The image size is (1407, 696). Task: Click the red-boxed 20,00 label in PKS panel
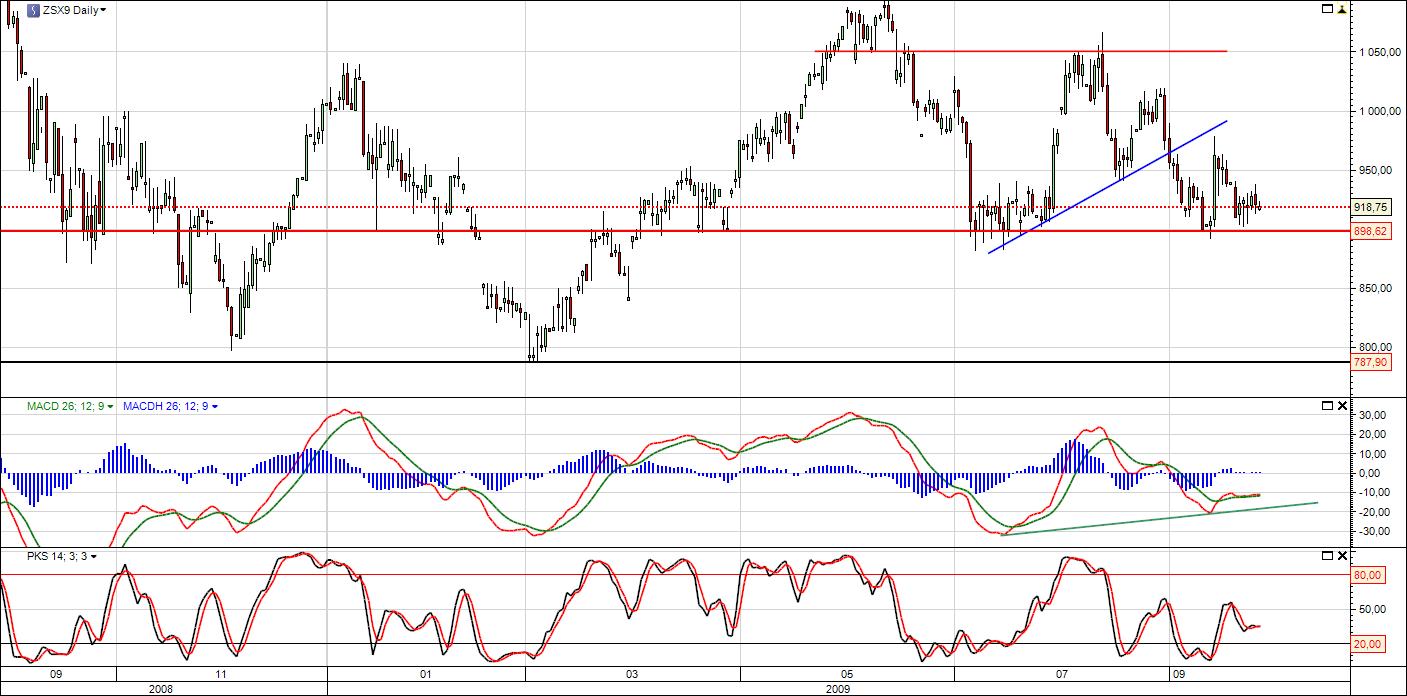[x=1369, y=644]
